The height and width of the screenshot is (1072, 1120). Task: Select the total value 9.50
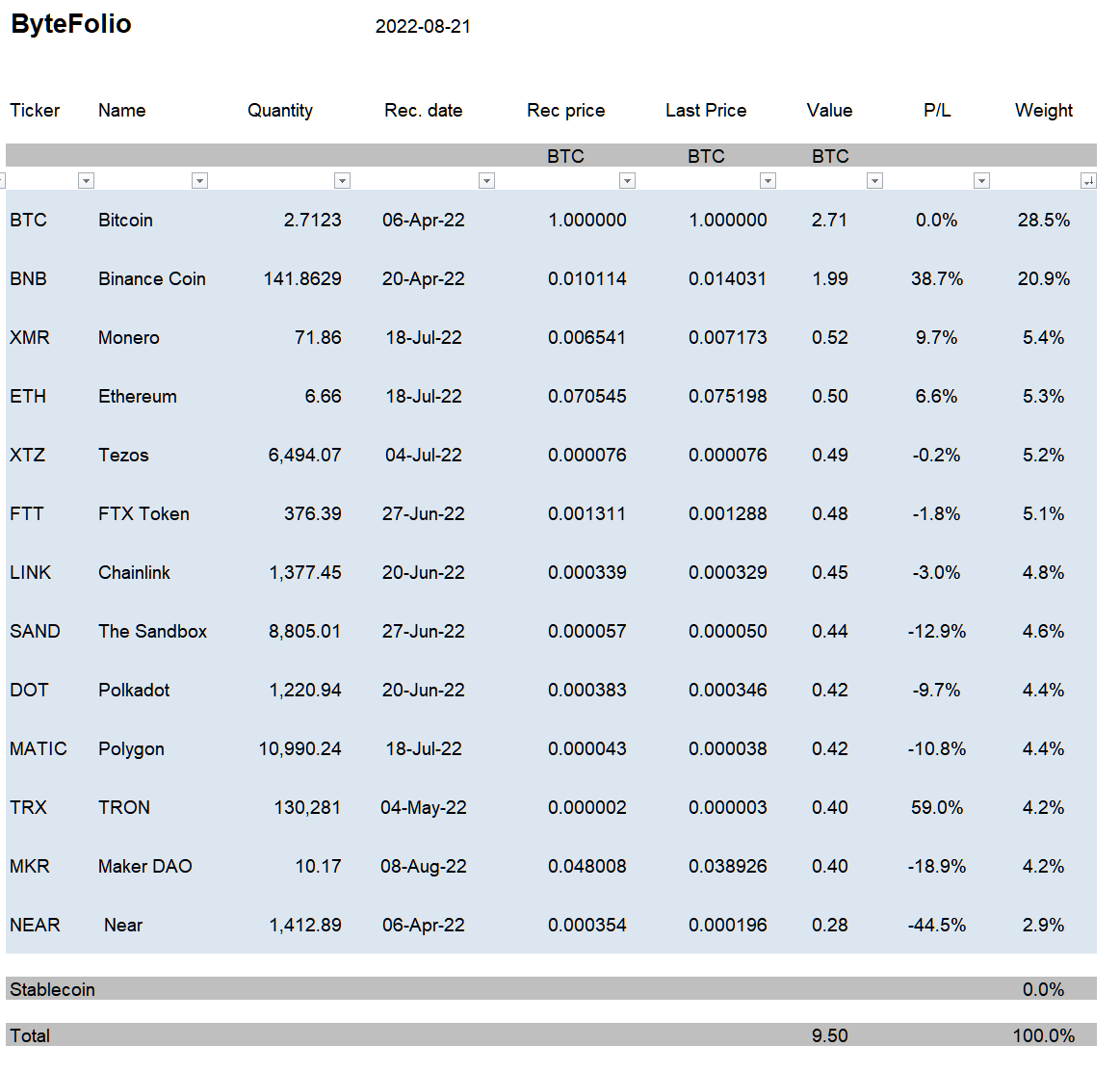(x=830, y=1035)
